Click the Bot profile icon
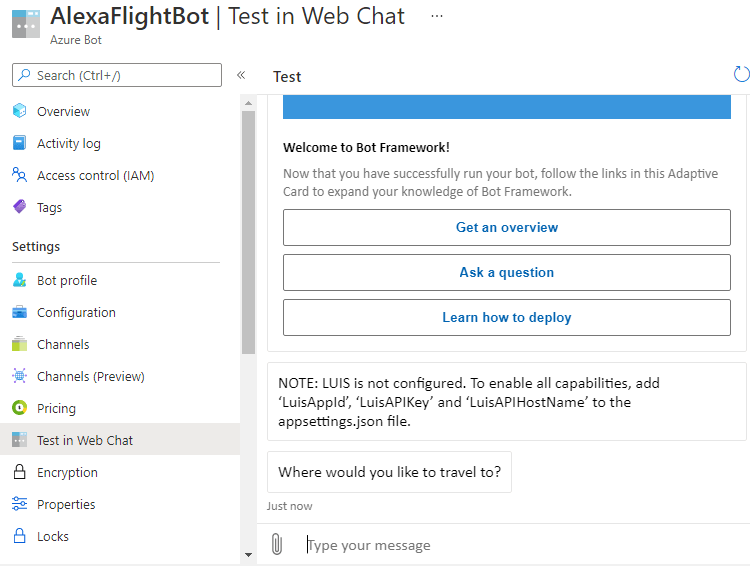 (19, 280)
